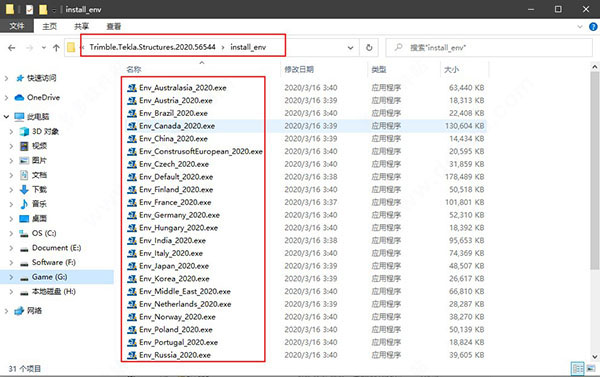
Task: Open the 音乐 folder in sidebar
Action: pos(39,204)
